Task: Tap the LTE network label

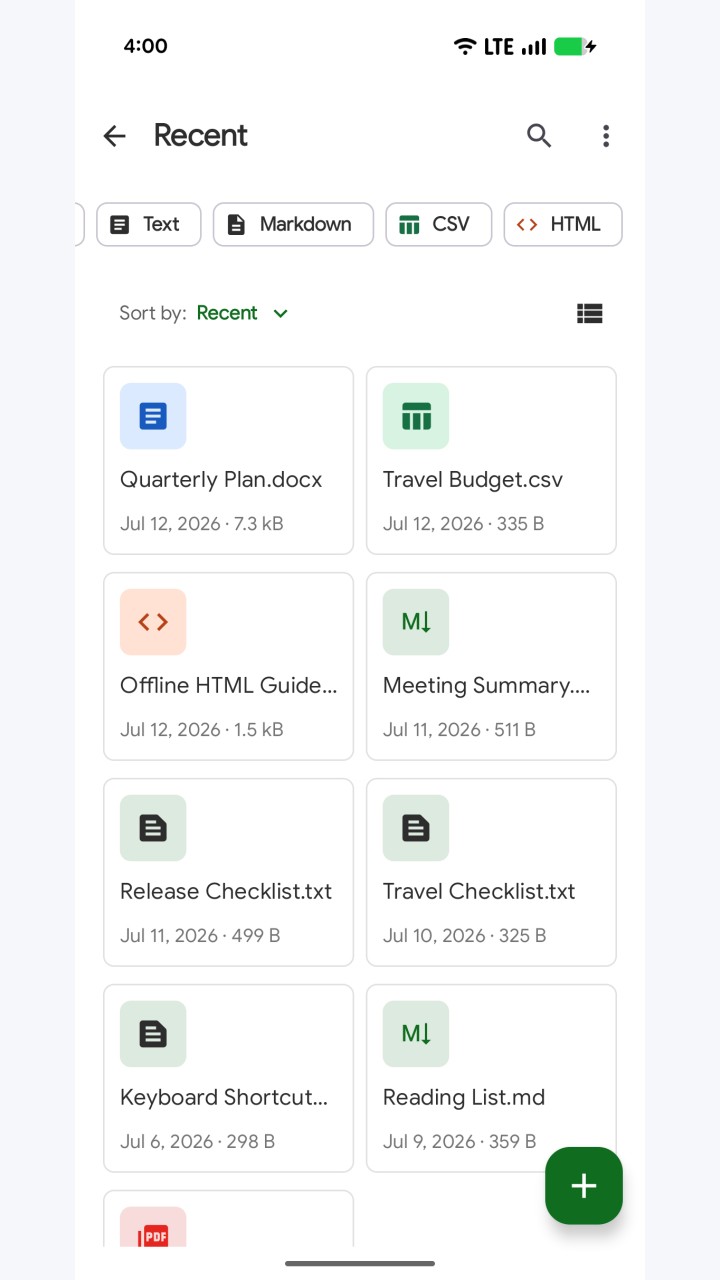Action: pos(499,47)
